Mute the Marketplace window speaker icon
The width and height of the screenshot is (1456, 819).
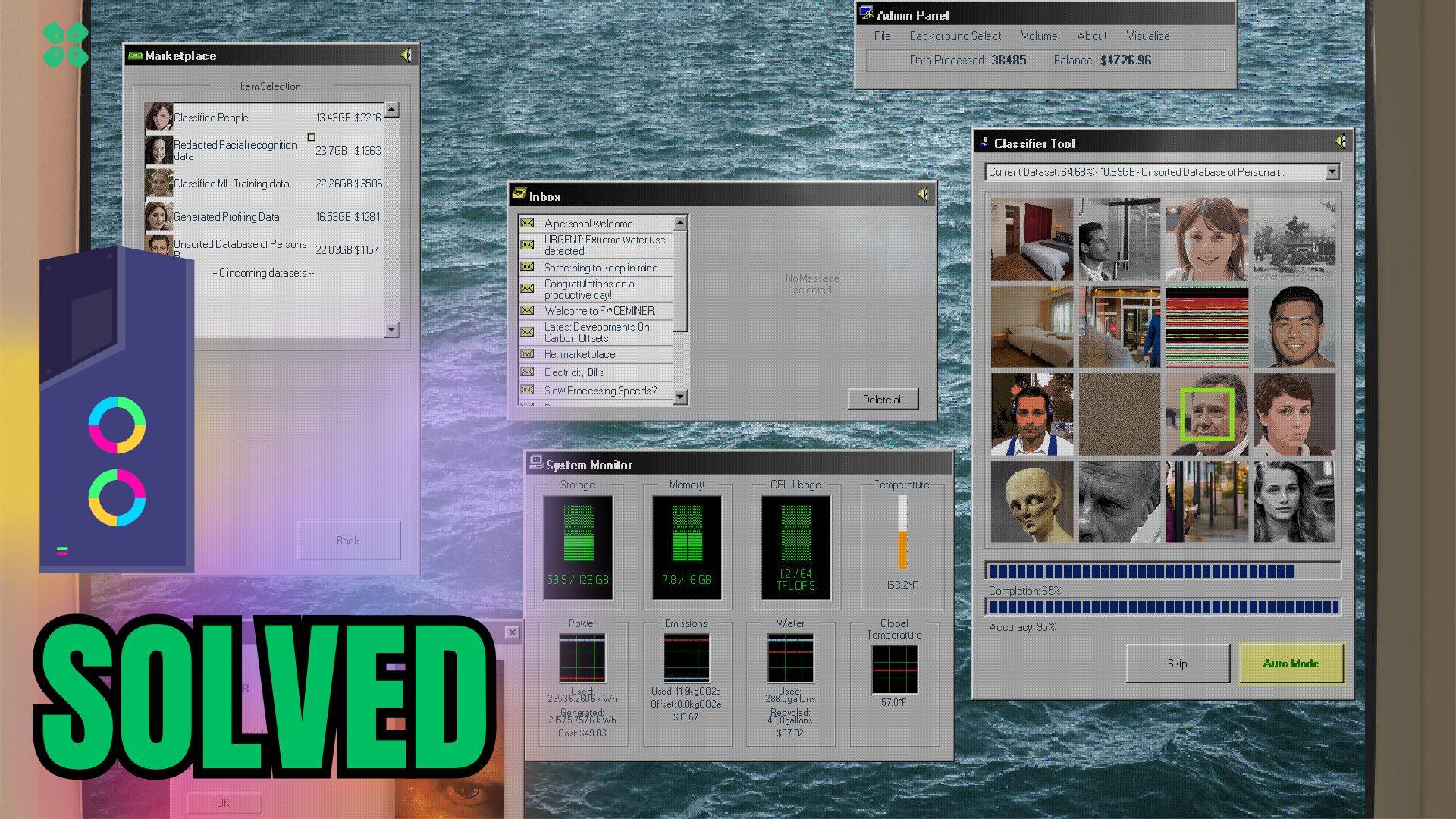click(x=407, y=55)
